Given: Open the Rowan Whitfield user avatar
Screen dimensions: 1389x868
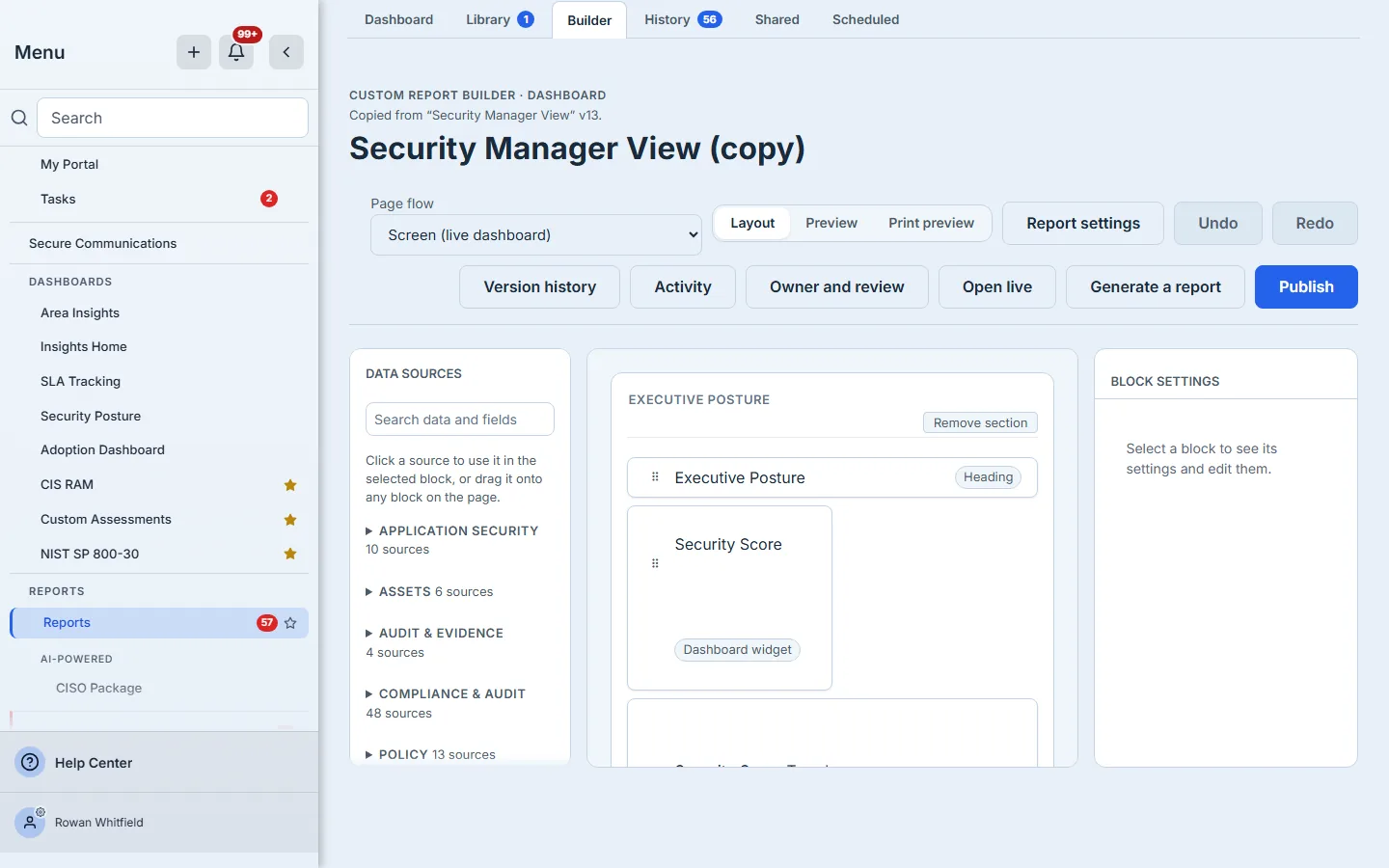Looking at the screenshot, I should click(30, 823).
